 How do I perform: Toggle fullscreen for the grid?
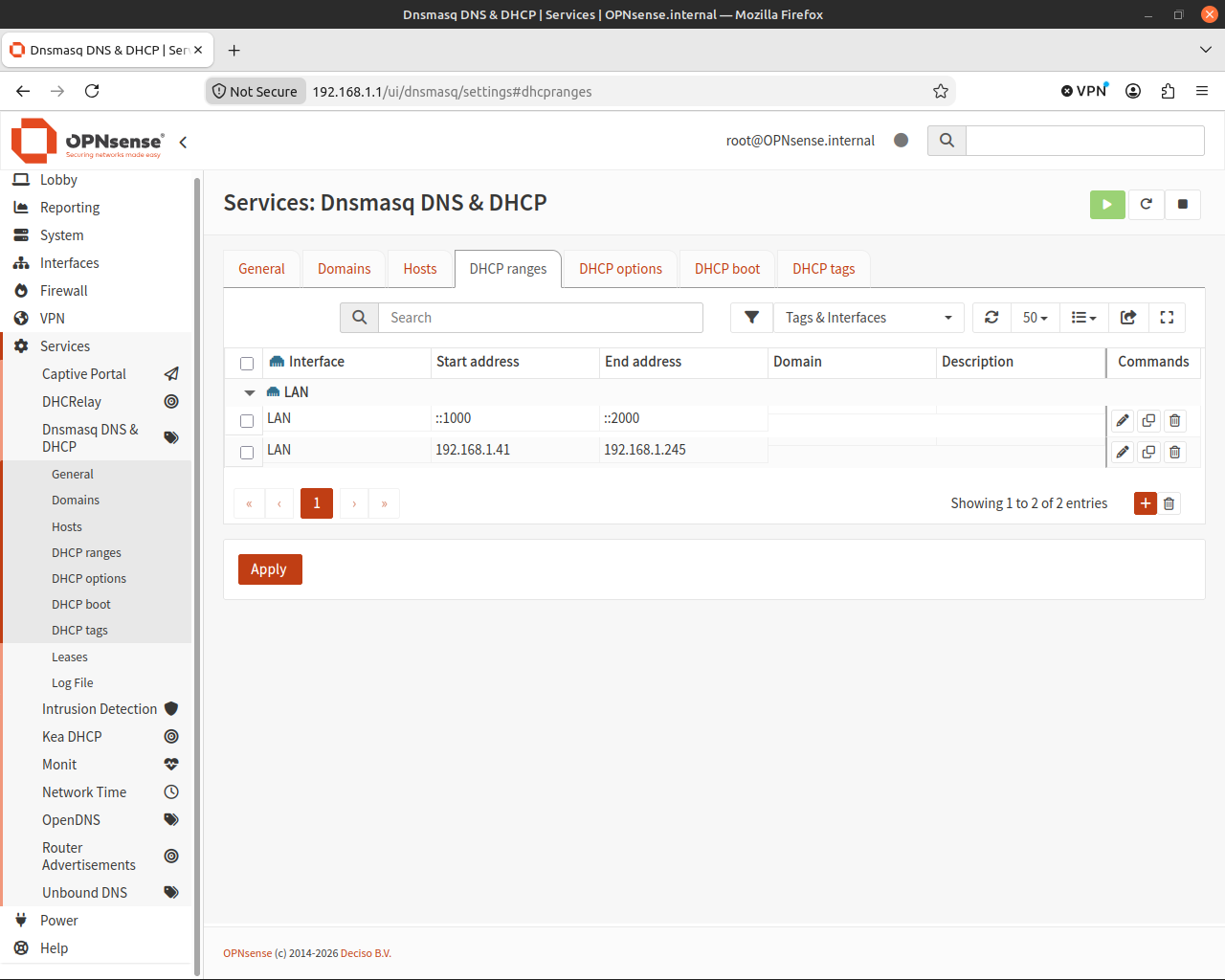coord(1167,318)
